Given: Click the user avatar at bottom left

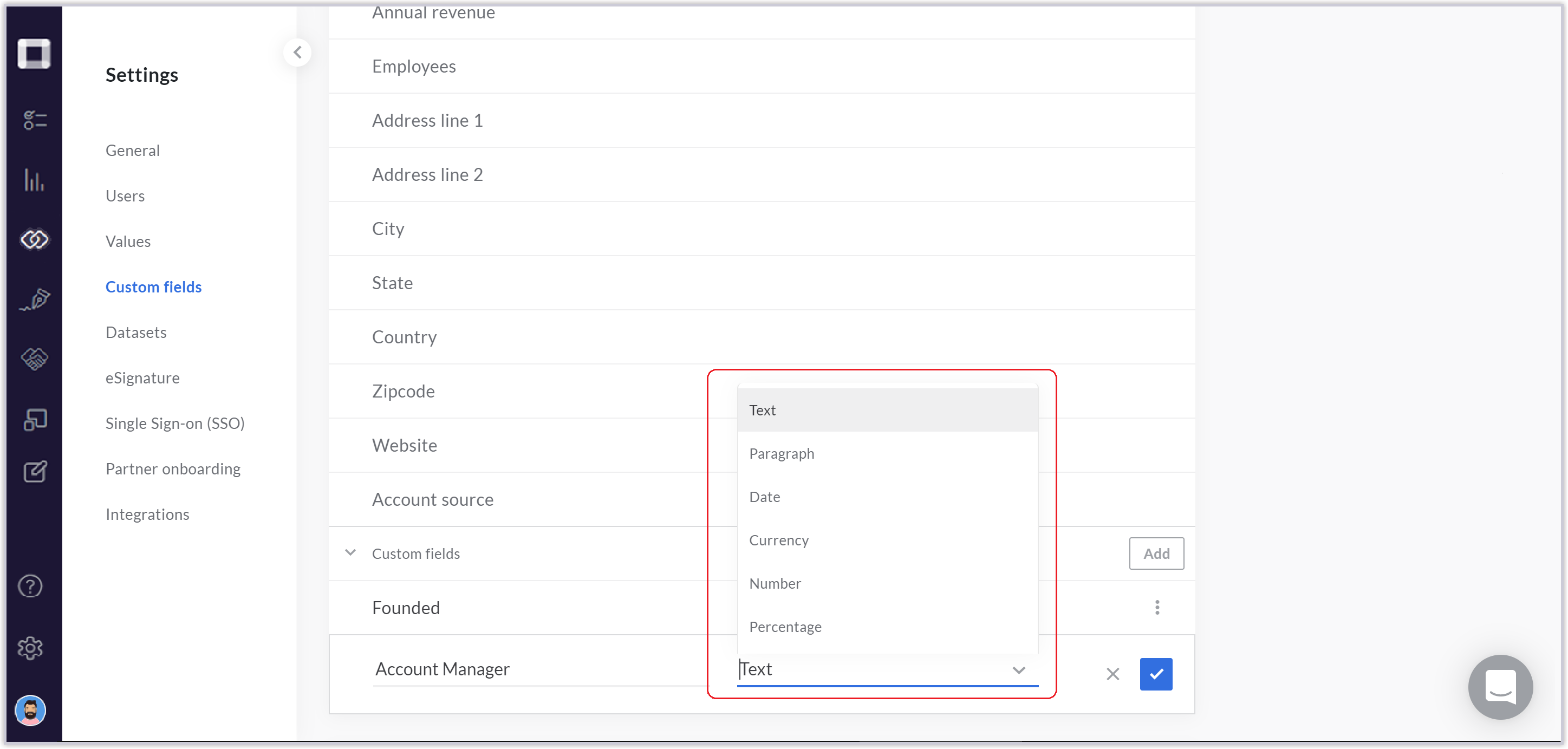Looking at the screenshot, I should 29,710.
